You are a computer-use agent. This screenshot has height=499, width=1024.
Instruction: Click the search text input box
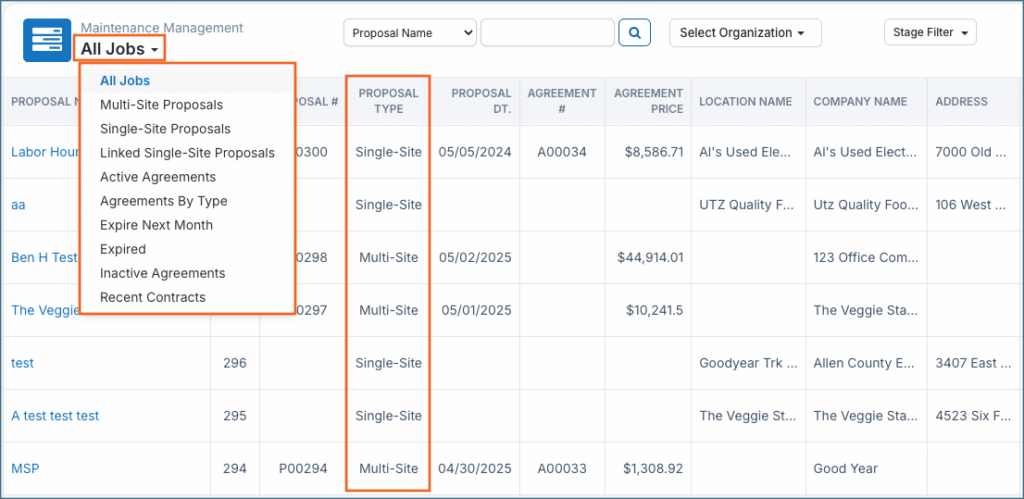pos(547,33)
